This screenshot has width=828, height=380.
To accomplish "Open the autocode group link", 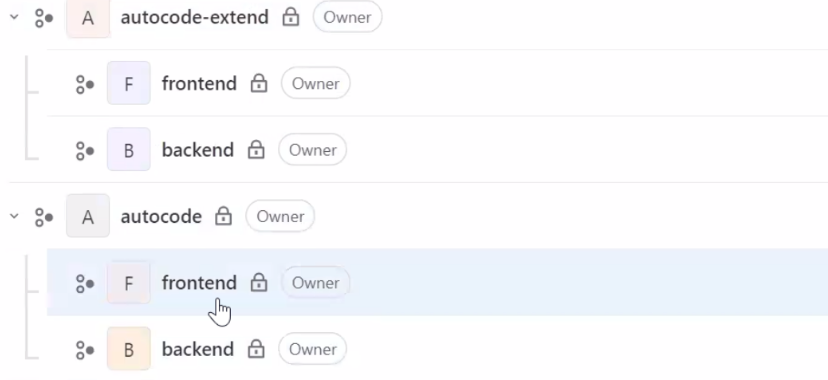I will [161, 216].
